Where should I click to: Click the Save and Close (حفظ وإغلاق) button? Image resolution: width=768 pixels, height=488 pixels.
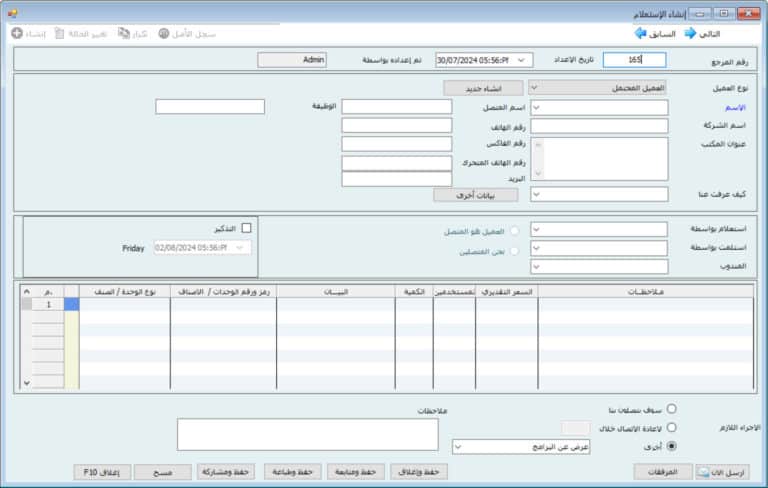tap(418, 471)
